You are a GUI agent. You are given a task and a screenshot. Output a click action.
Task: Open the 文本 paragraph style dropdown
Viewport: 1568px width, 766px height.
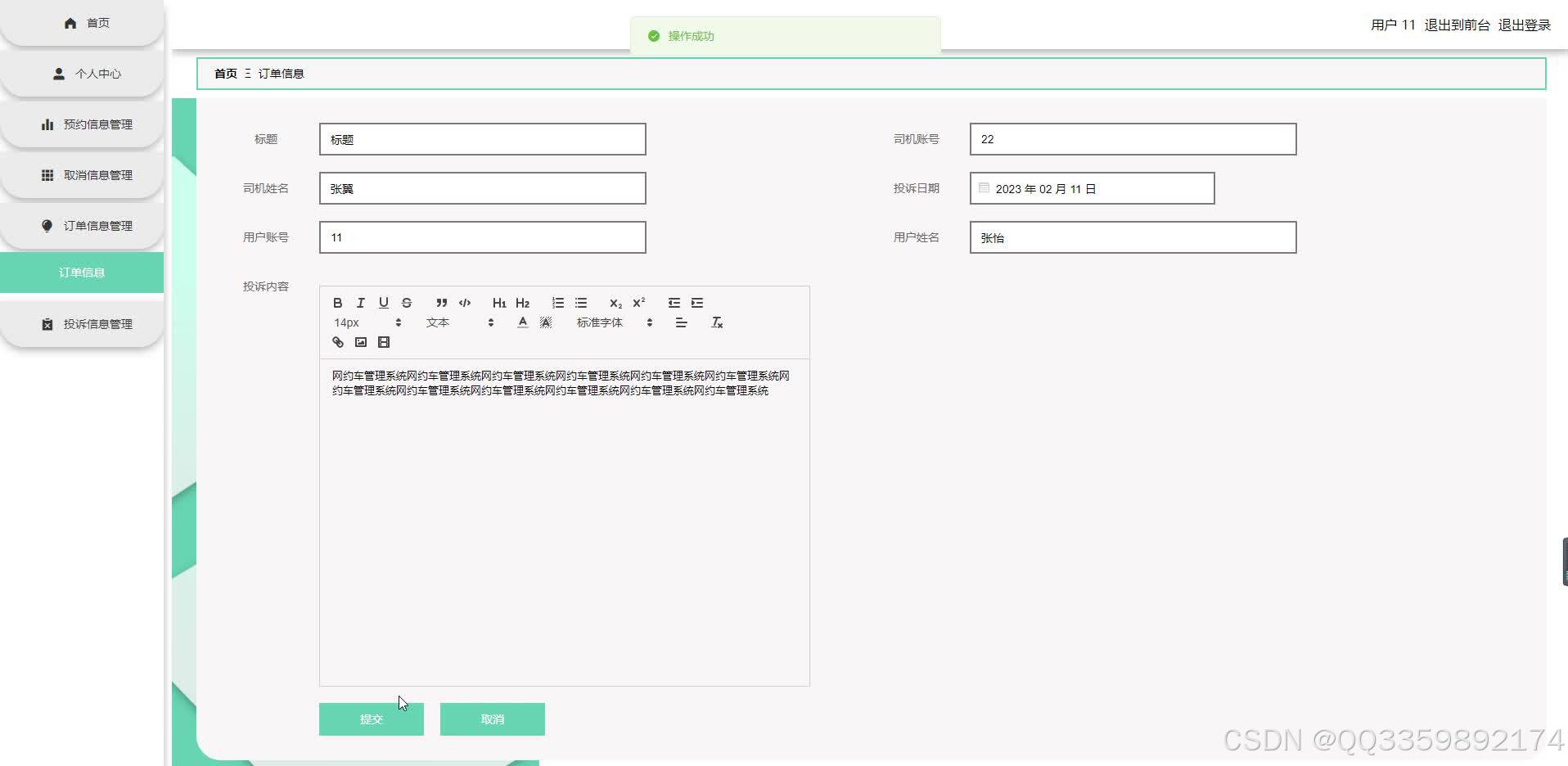pyautogui.click(x=460, y=322)
